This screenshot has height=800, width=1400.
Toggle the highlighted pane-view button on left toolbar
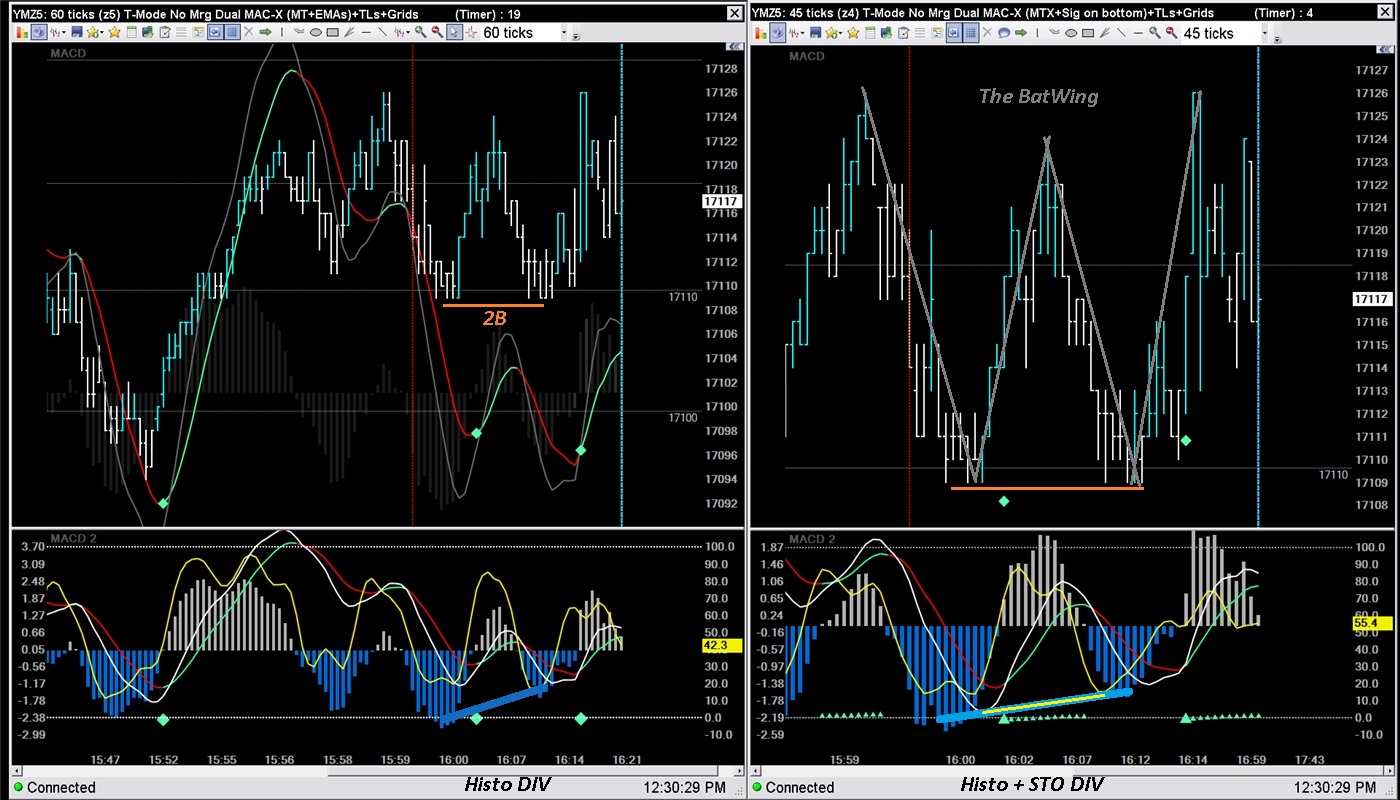point(214,32)
